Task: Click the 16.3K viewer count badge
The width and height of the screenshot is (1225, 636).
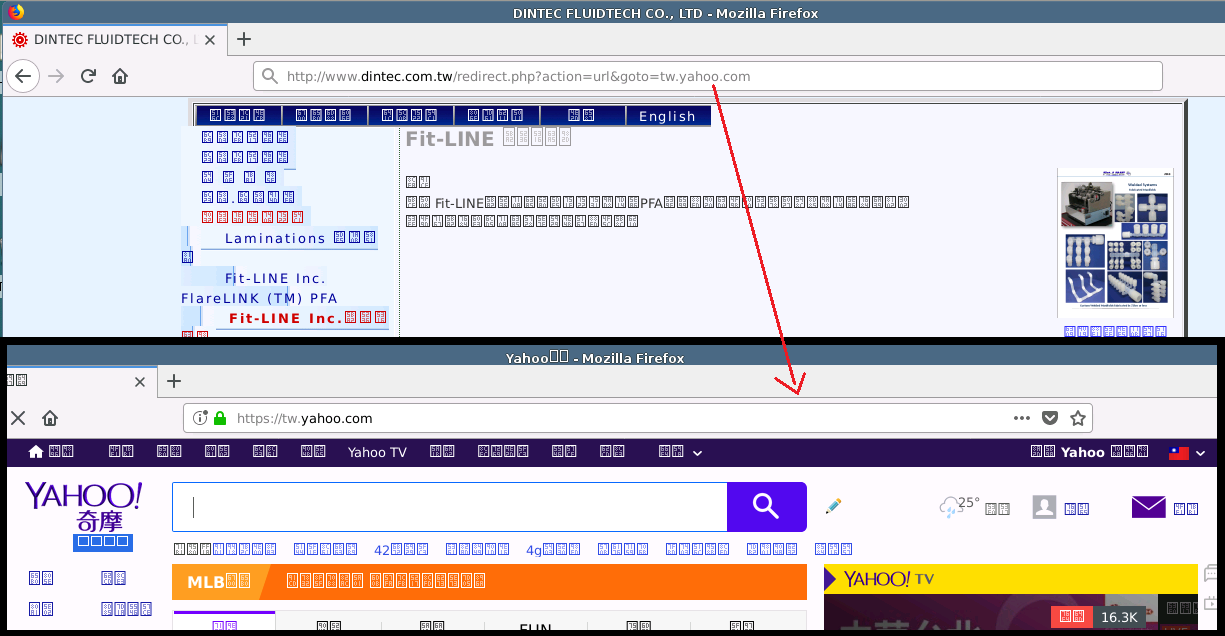Action: tap(1119, 617)
